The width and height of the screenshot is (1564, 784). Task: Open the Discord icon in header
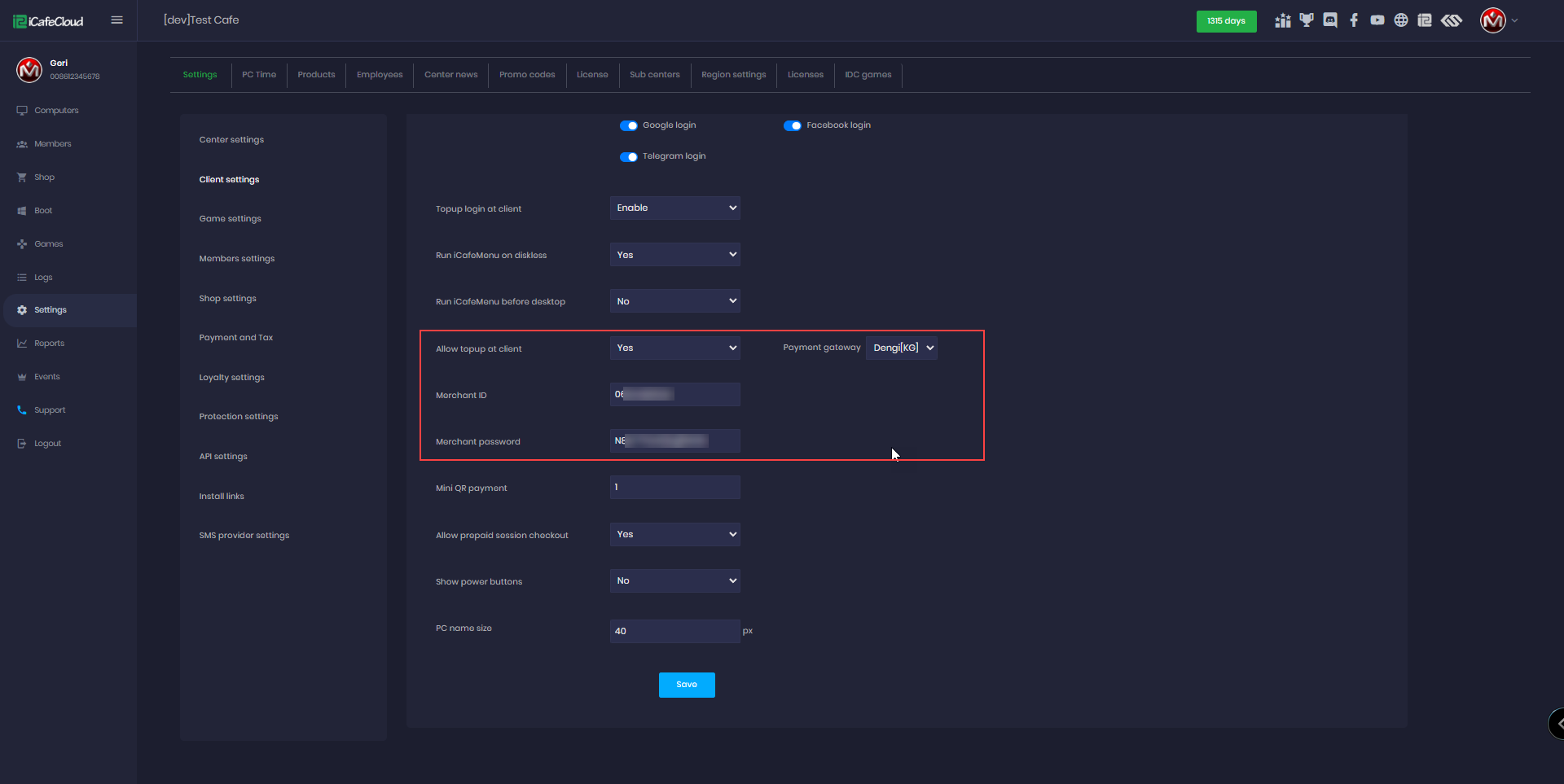1330,20
